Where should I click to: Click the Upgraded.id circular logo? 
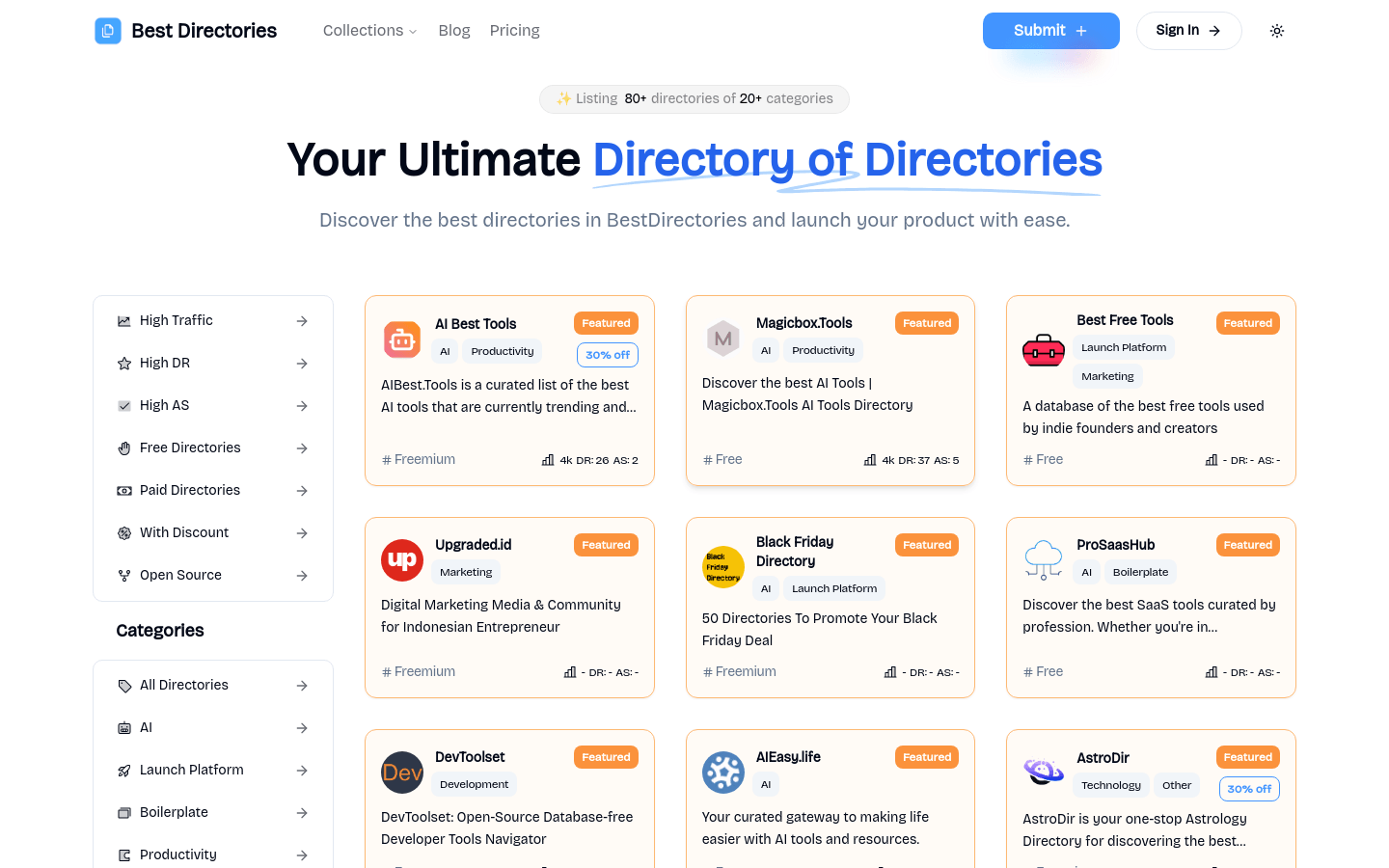[x=402, y=560]
